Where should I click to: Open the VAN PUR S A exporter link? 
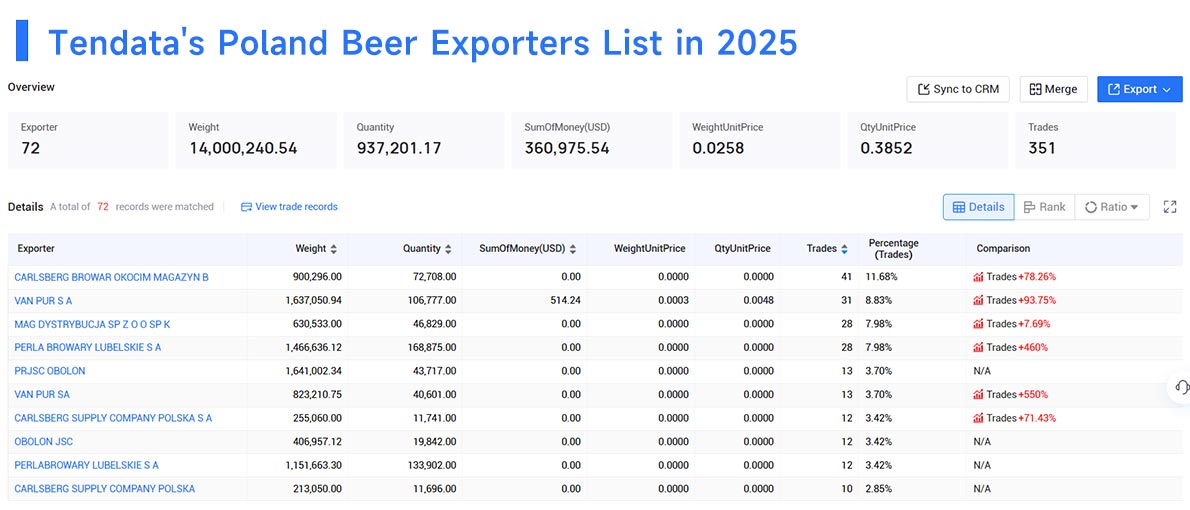click(43, 301)
